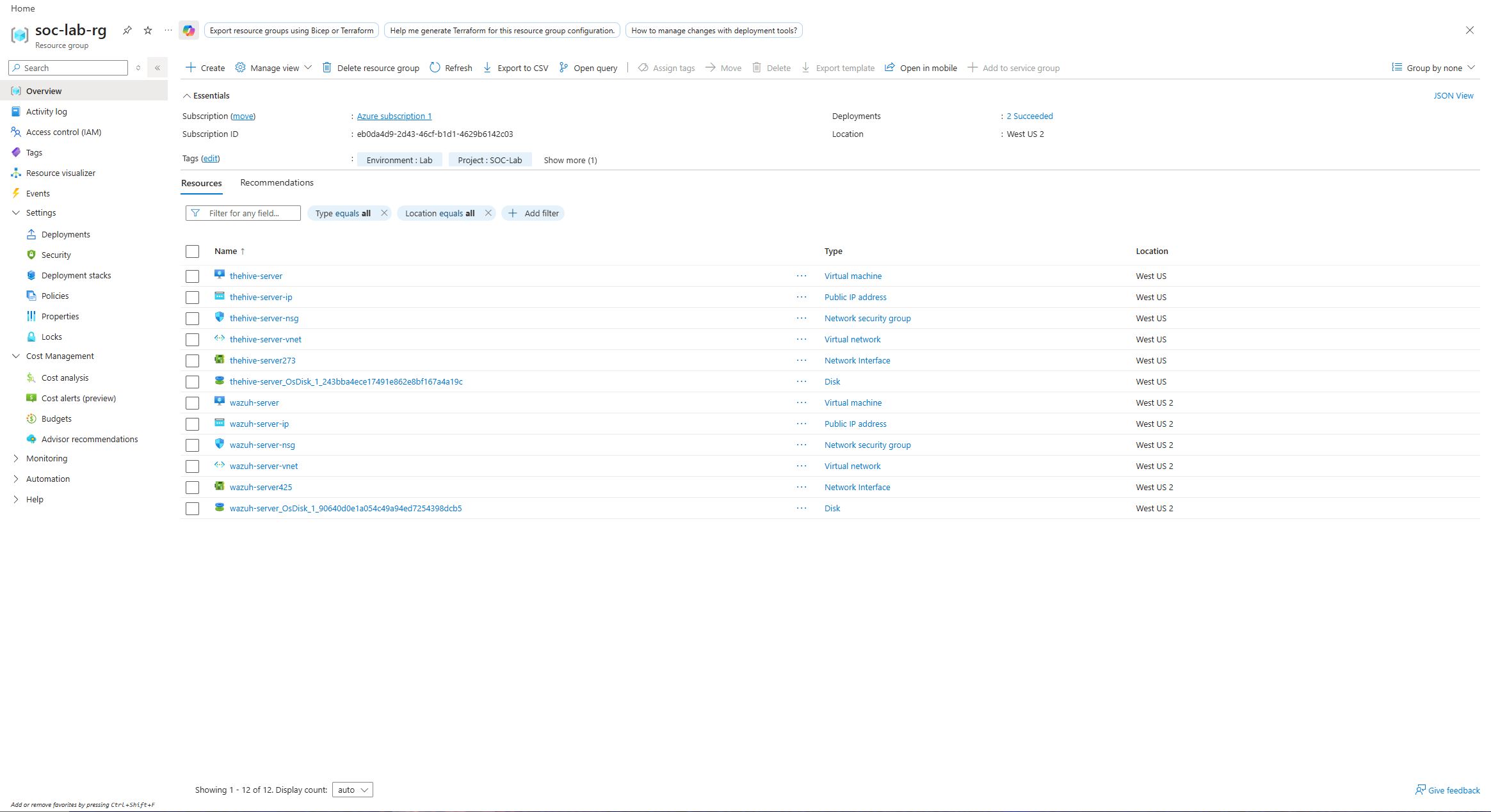Viewport: 1491px width, 812px height.
Task: Open Locks under Settings
Action: (51, 337)
